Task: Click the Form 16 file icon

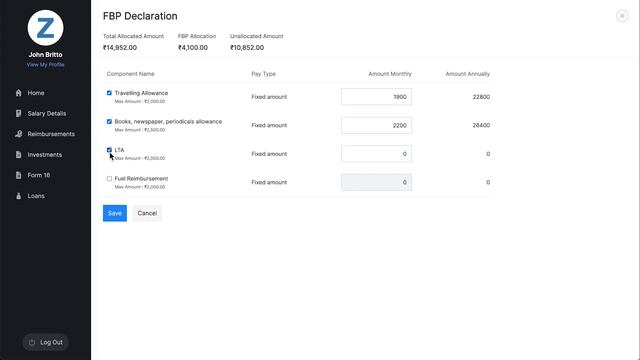Action: tap(18, 175)
